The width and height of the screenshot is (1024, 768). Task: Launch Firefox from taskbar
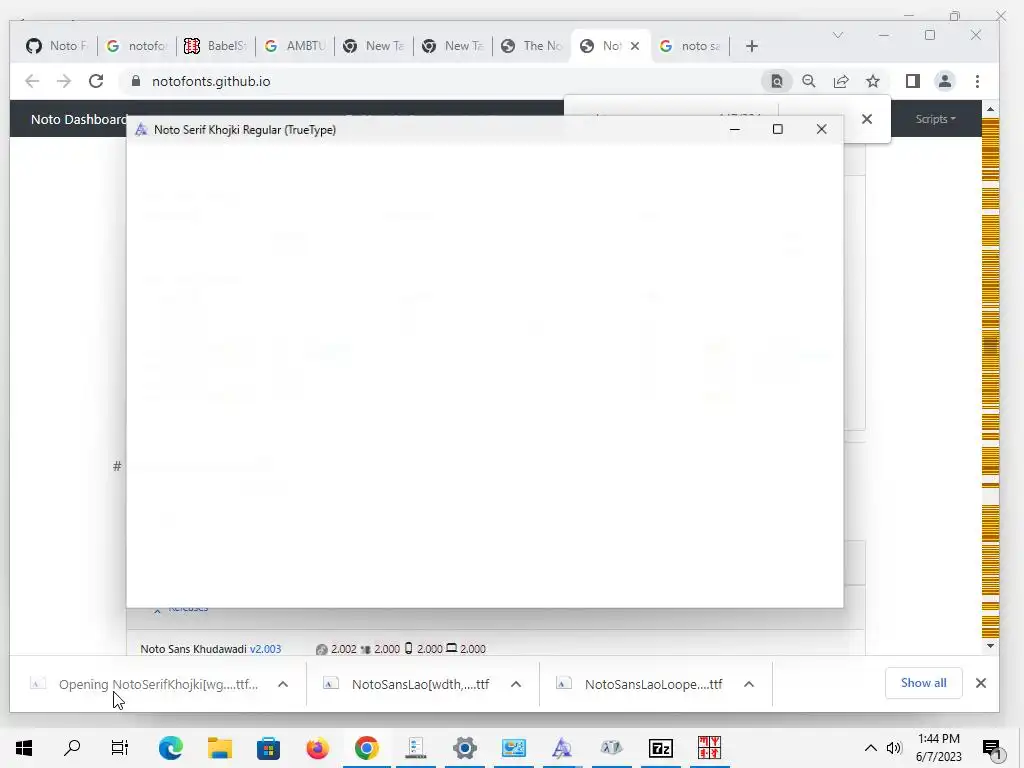[318, 748]
